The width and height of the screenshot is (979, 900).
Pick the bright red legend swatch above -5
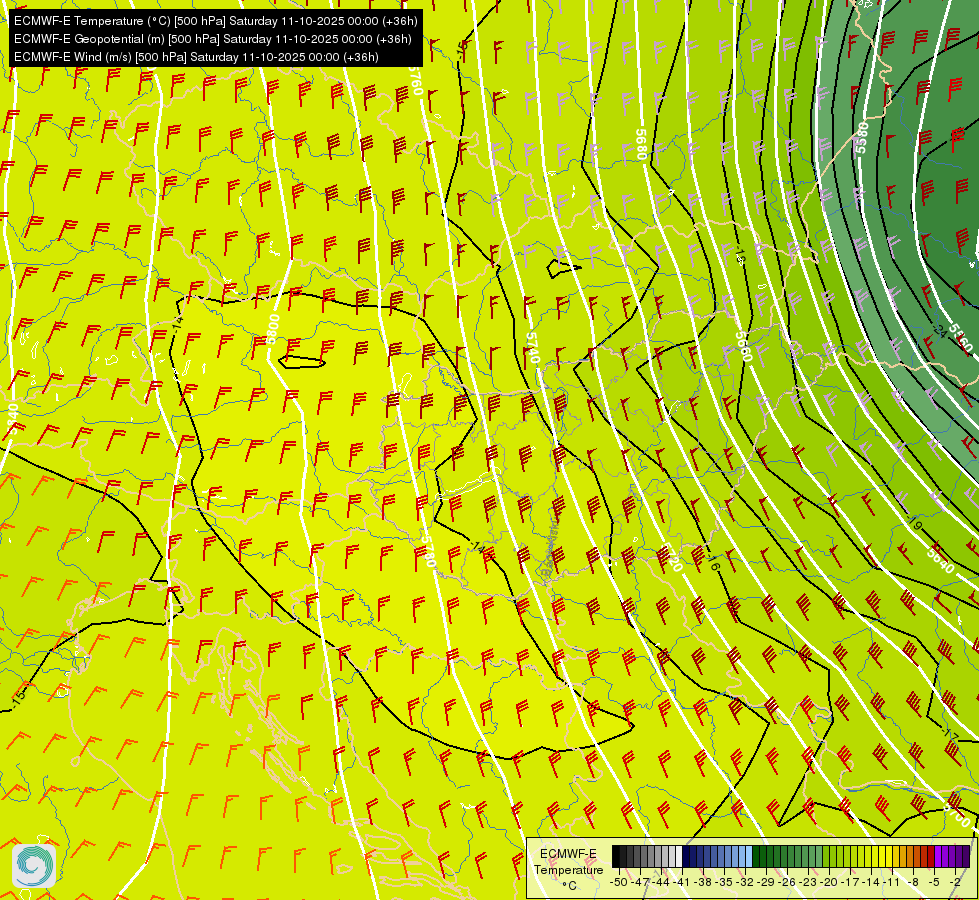point(931,856)
